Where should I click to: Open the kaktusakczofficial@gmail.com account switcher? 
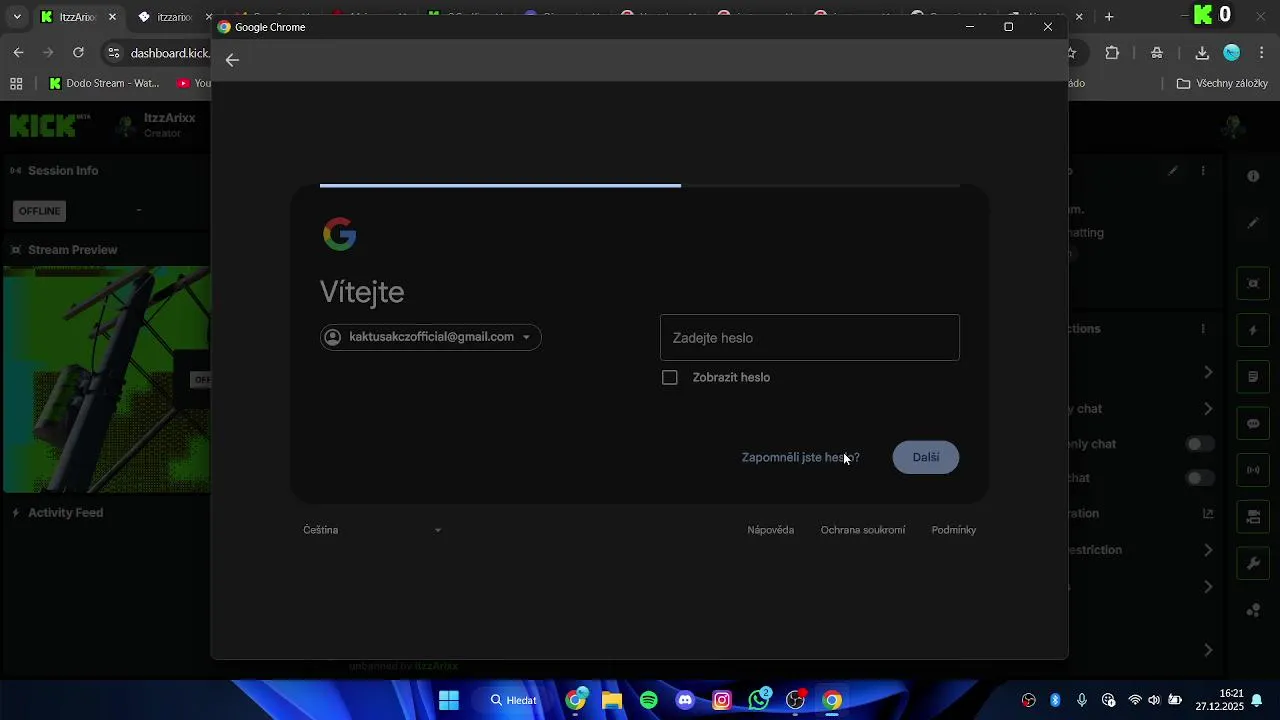coord(430,337)
